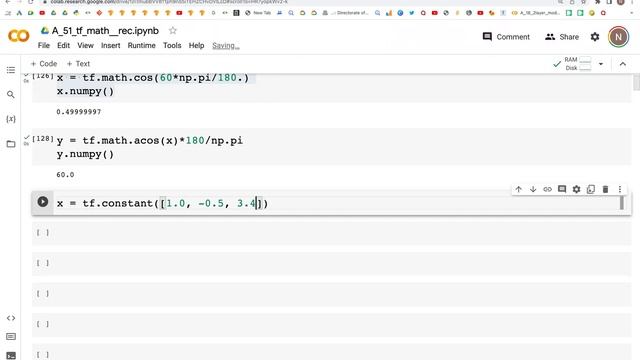The height and width of the screenshot is (360, 640).
Task: Click the Saving... status link
Action: pyautogui.click(x=225, y=46)
